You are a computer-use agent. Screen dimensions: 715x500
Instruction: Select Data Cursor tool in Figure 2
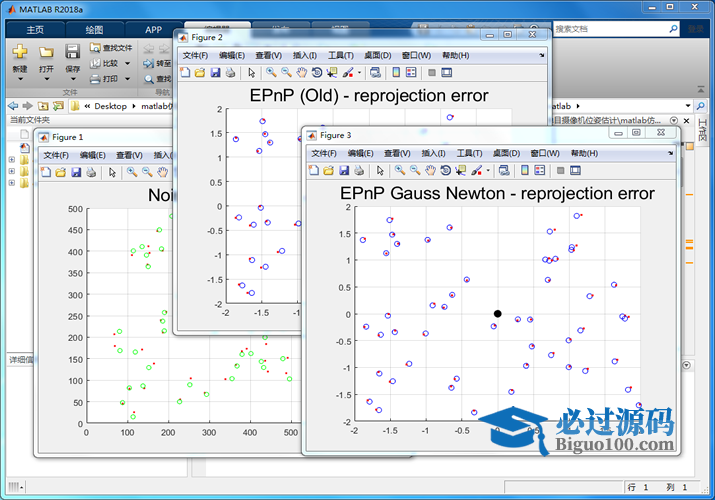click(x=332, y=72)
